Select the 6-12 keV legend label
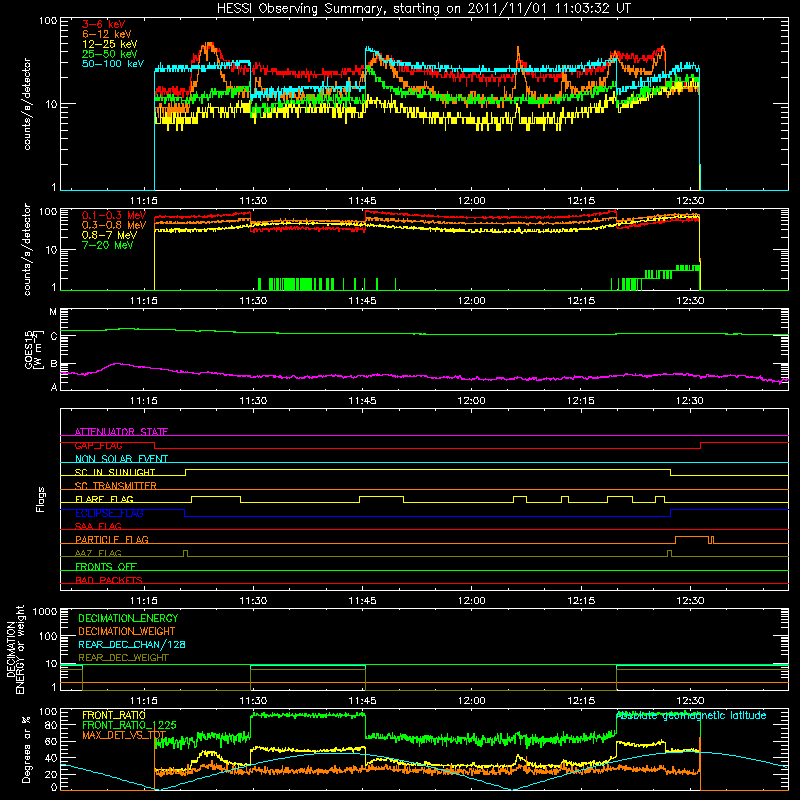 tap(107, 34)
